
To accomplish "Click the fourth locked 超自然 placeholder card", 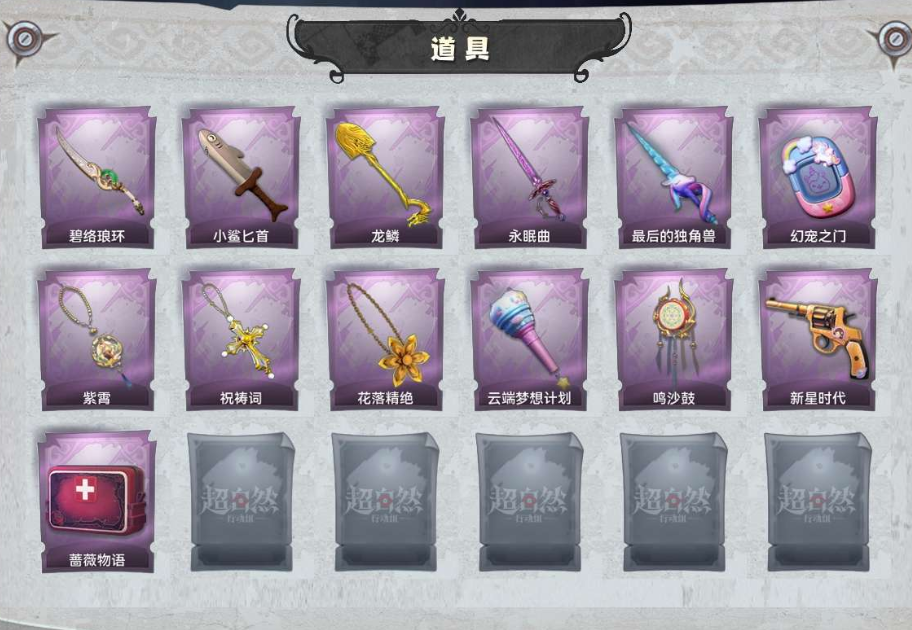I will tap(674, 502).
